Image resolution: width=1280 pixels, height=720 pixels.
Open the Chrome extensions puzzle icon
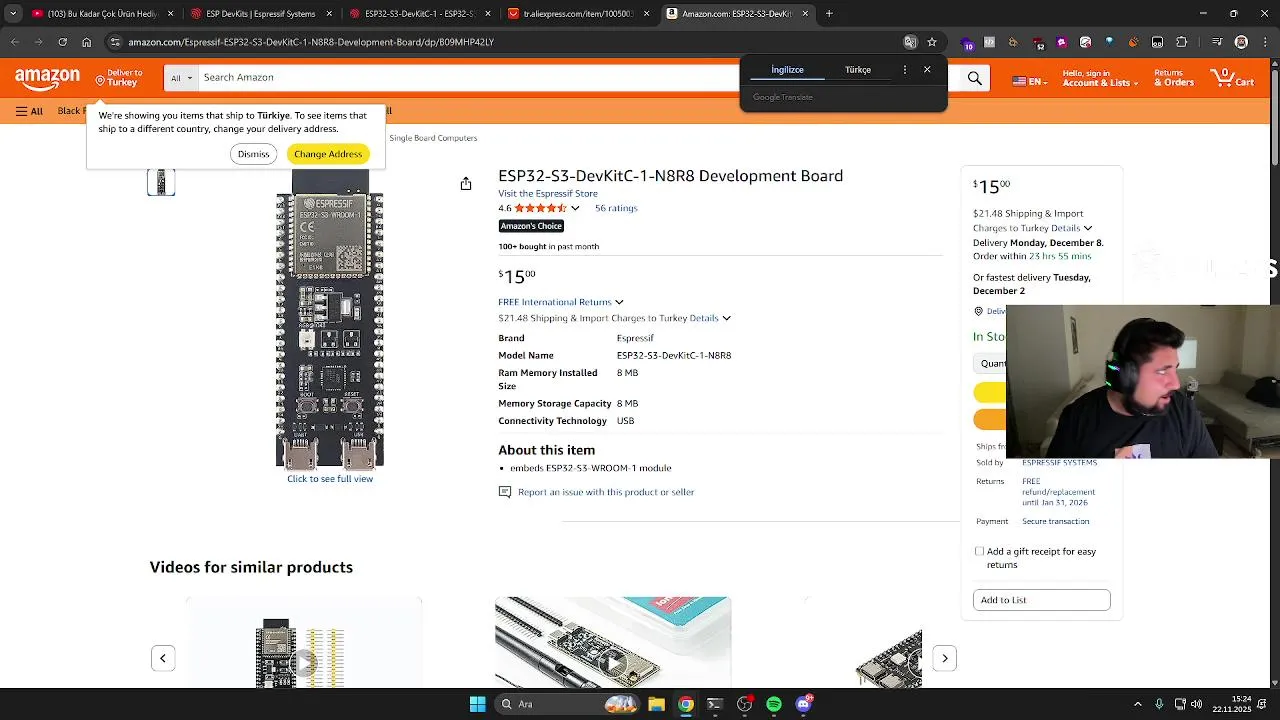tap(1181, 42)
